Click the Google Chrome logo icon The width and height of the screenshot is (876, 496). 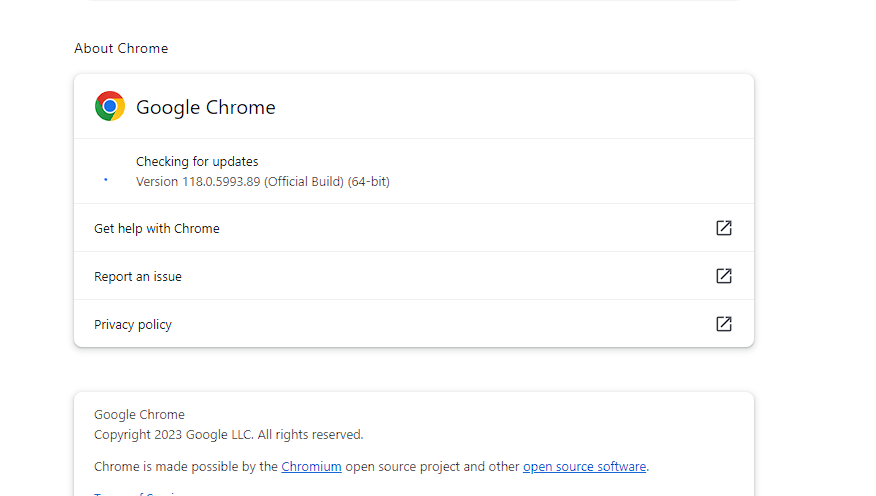click(x=110, y=106)
